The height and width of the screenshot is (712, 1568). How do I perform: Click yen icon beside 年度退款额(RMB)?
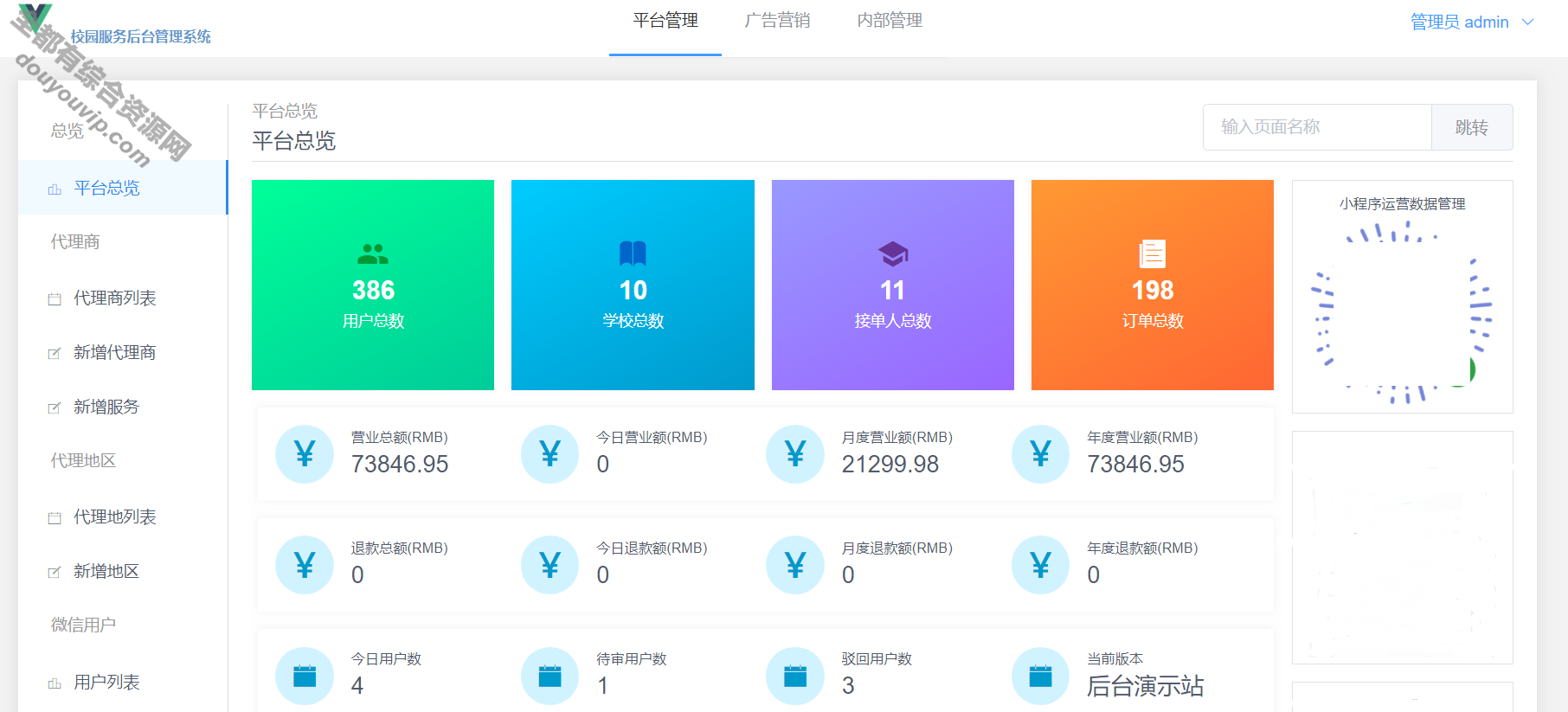1040,565
